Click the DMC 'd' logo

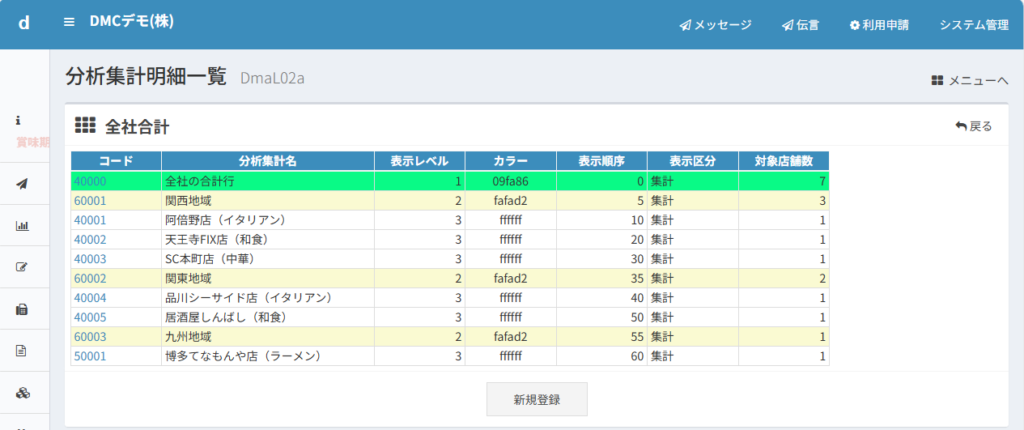(x=24, y=22)
